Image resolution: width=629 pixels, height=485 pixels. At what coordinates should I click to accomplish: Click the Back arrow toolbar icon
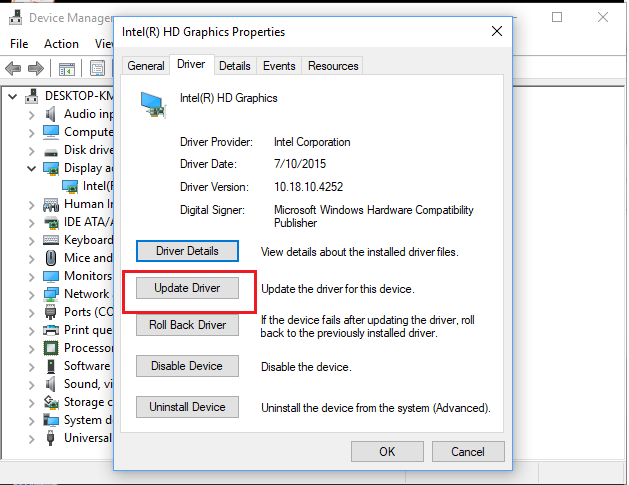coord(14,69)
